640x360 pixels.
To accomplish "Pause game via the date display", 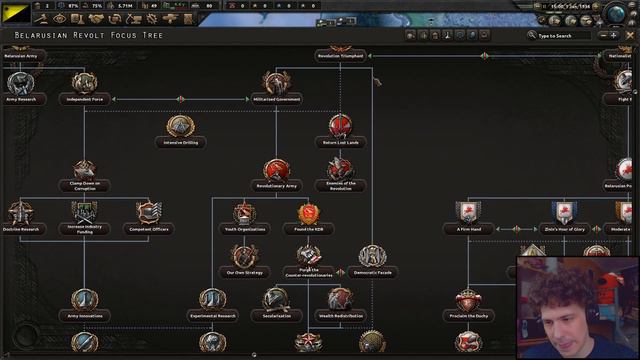I will pos(570,6).
